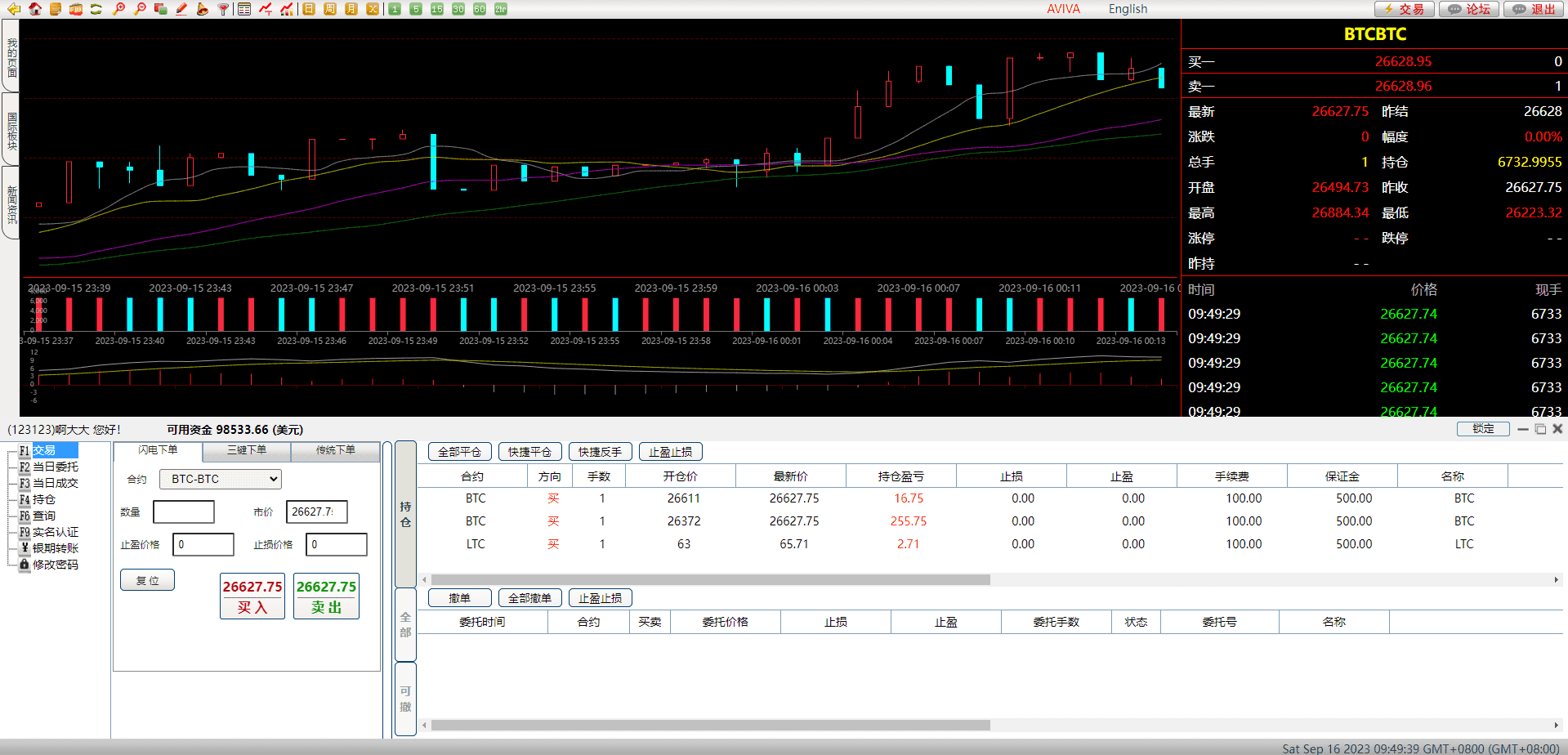1568x755 pixels.
Task: Click the positions table horizontal scrollbar
Action: [710, 579]
